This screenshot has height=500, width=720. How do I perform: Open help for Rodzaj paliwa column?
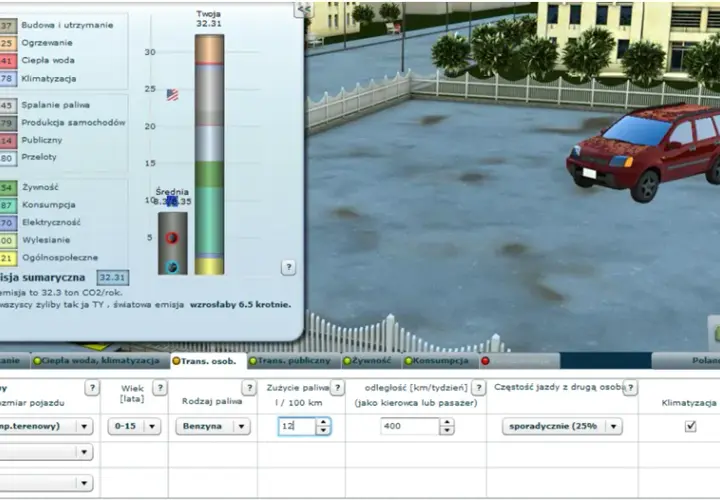pos(249,388)
